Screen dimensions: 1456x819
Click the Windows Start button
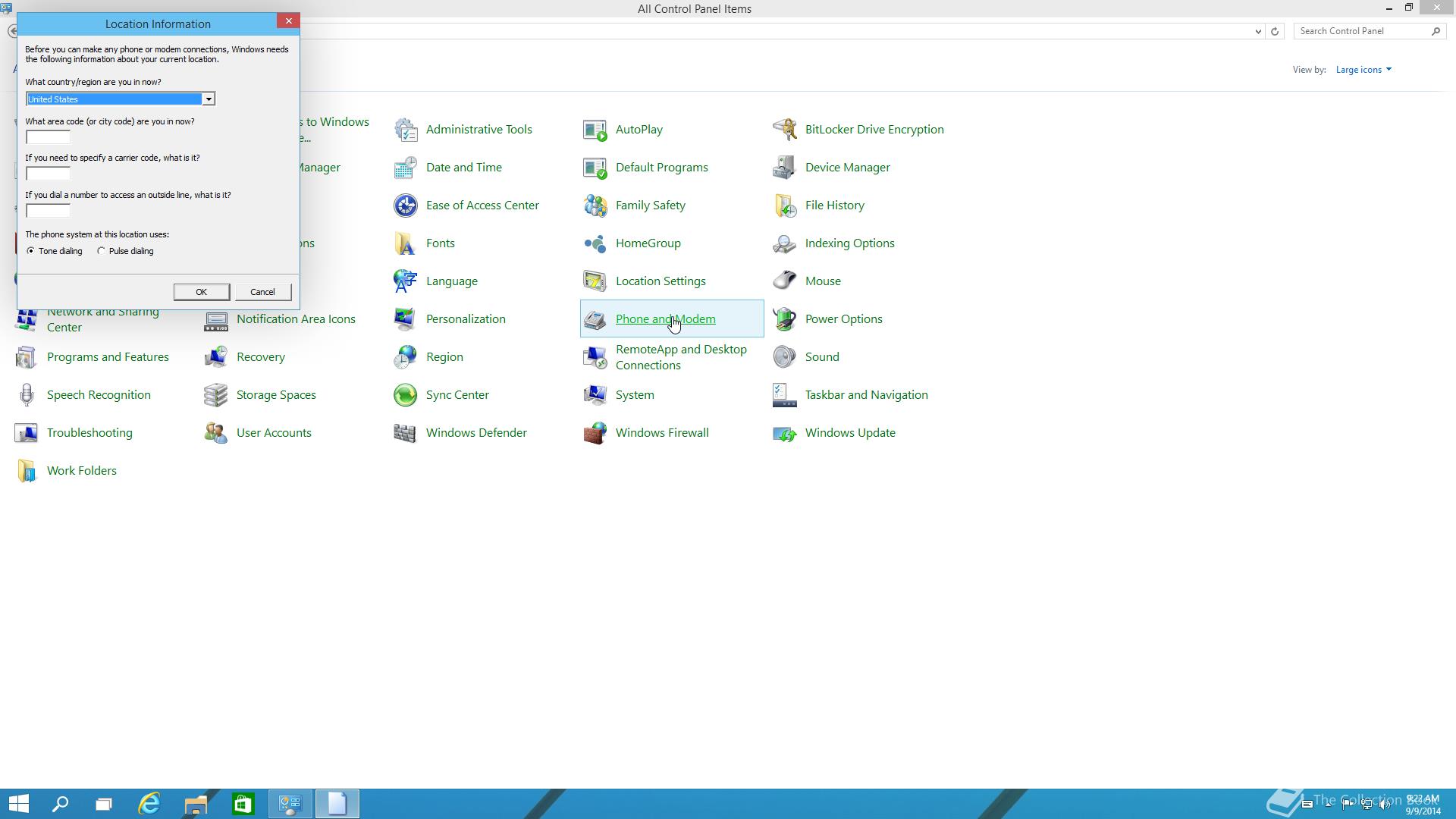pos(18,804)
